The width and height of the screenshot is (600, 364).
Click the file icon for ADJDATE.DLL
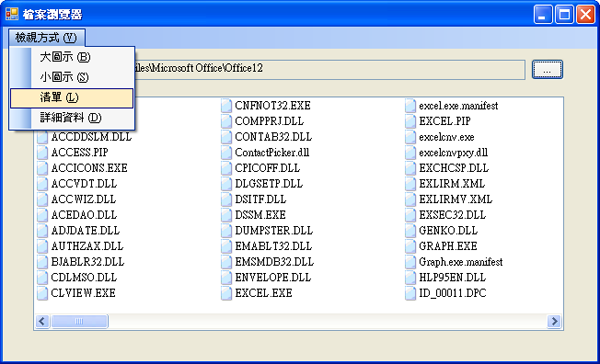pyautogui.click(x=42, y=231)
